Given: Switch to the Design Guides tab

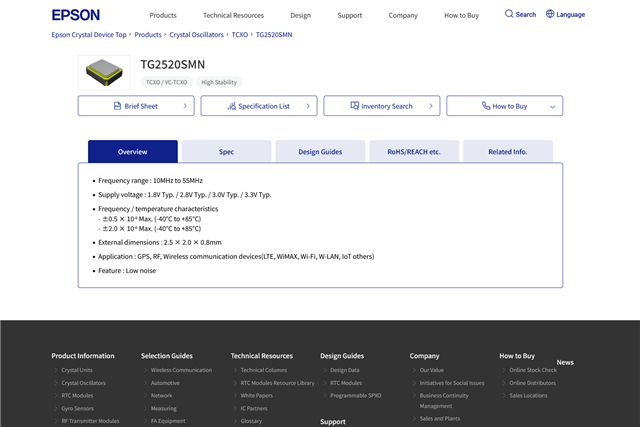Looking at the screenshot, I should 320,151.
